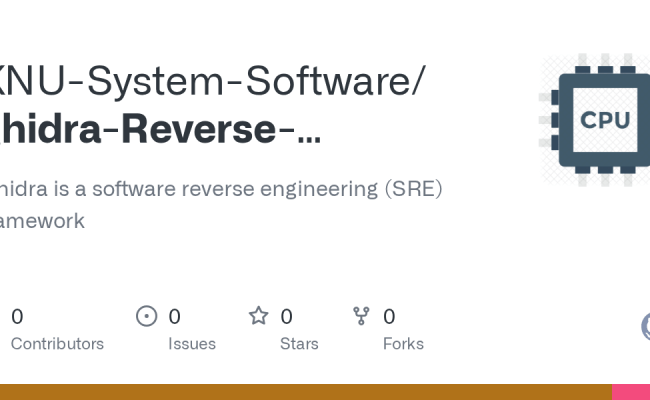Click the CPU chip avatar image
This screenshot has height=400, width=650.
click(595, 120)
